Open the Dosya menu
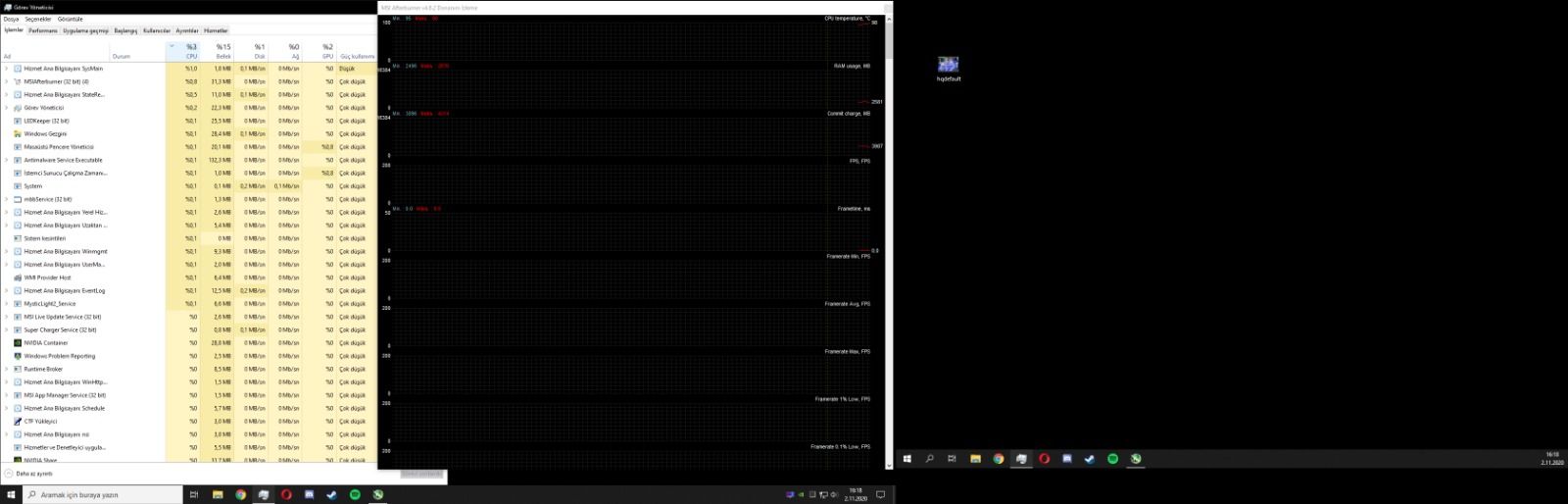The image size is (1568, 504). click(11, 19)
